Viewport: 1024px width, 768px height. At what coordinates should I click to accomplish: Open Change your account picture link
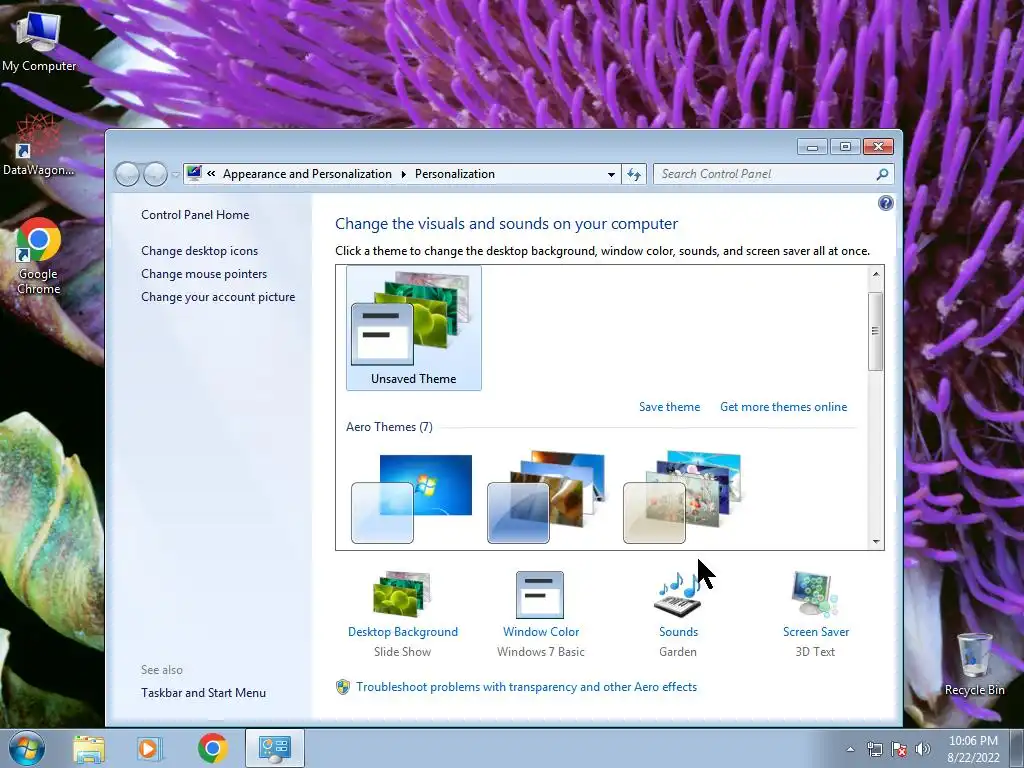[x=217, y=296]
